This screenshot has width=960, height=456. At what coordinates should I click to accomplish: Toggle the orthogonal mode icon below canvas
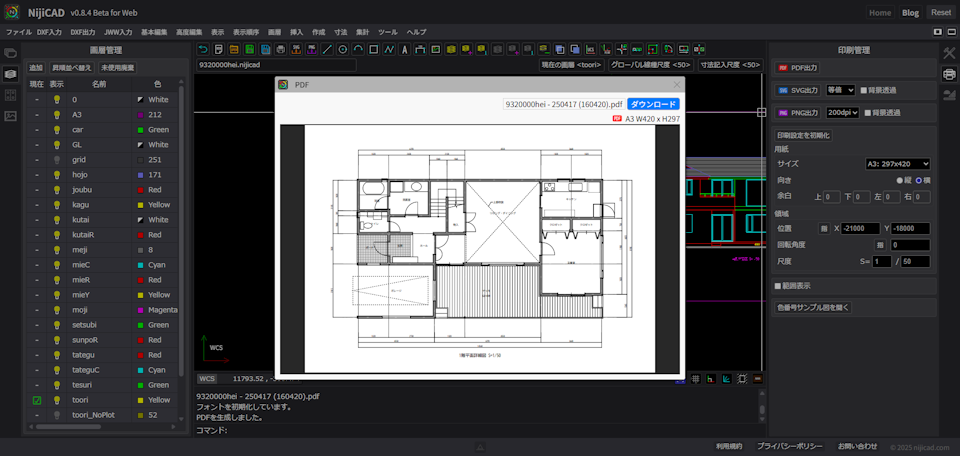711,379
